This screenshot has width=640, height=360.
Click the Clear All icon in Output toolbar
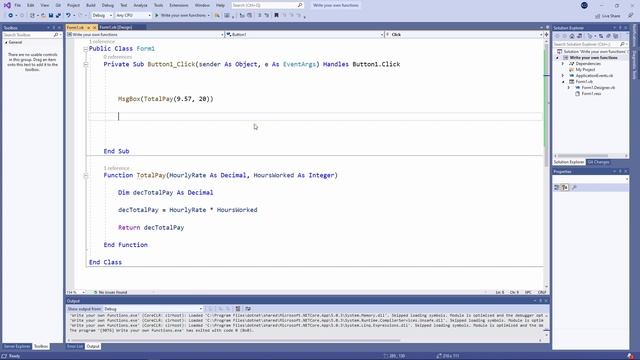tap(238, 309)
